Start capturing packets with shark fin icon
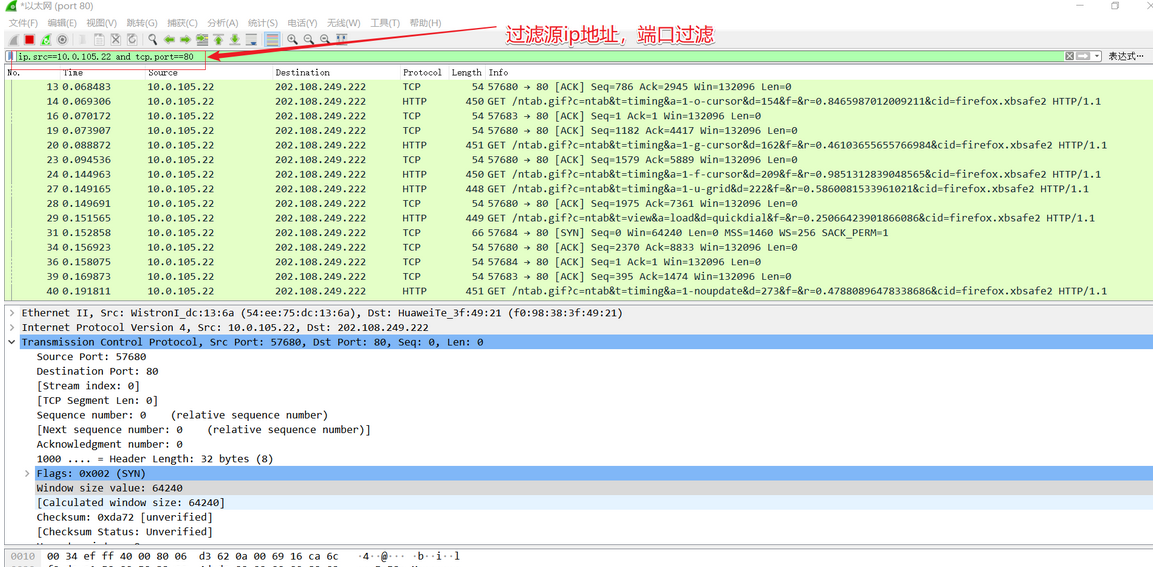 click(13, 39)
